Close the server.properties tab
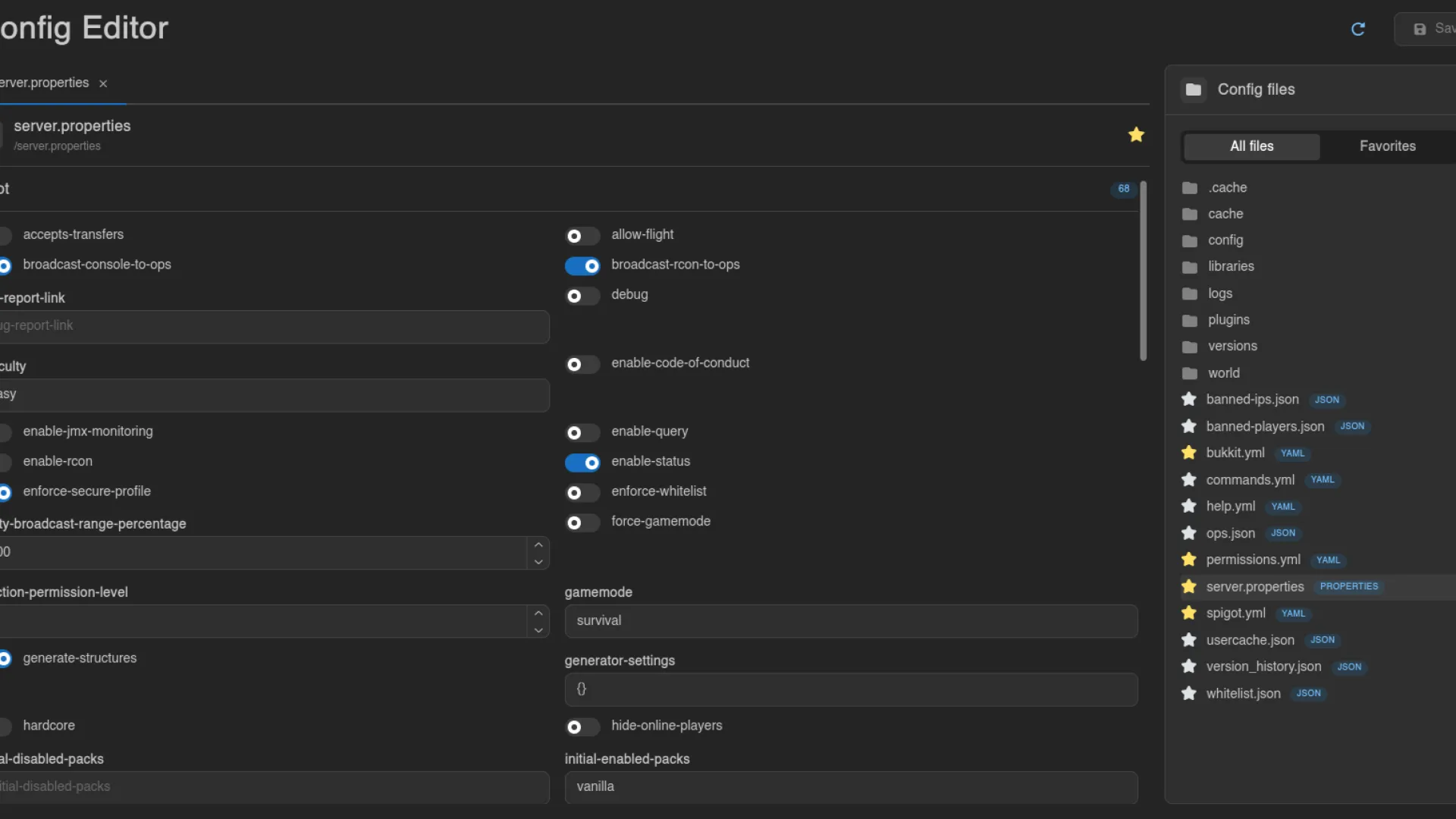 coord(103,83)
